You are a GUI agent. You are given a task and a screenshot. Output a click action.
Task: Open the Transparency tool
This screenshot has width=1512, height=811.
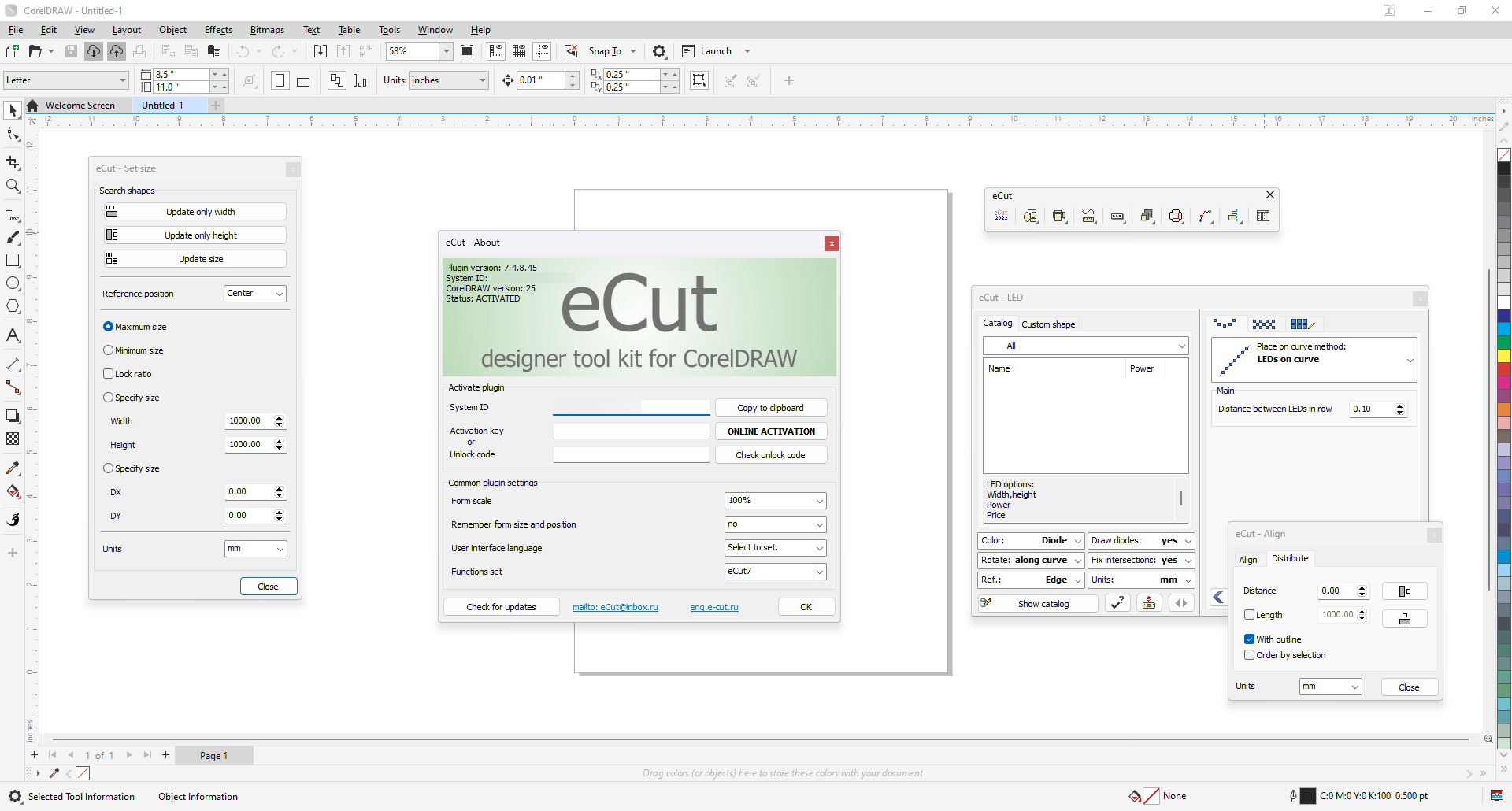13,439
